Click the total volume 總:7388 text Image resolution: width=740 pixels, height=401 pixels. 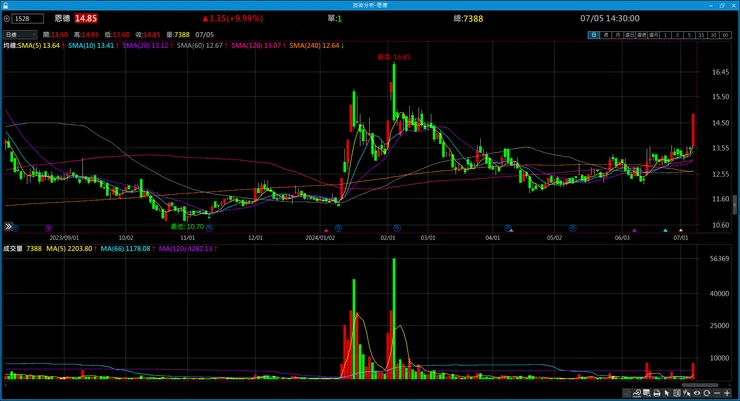(x=468, y=18)
